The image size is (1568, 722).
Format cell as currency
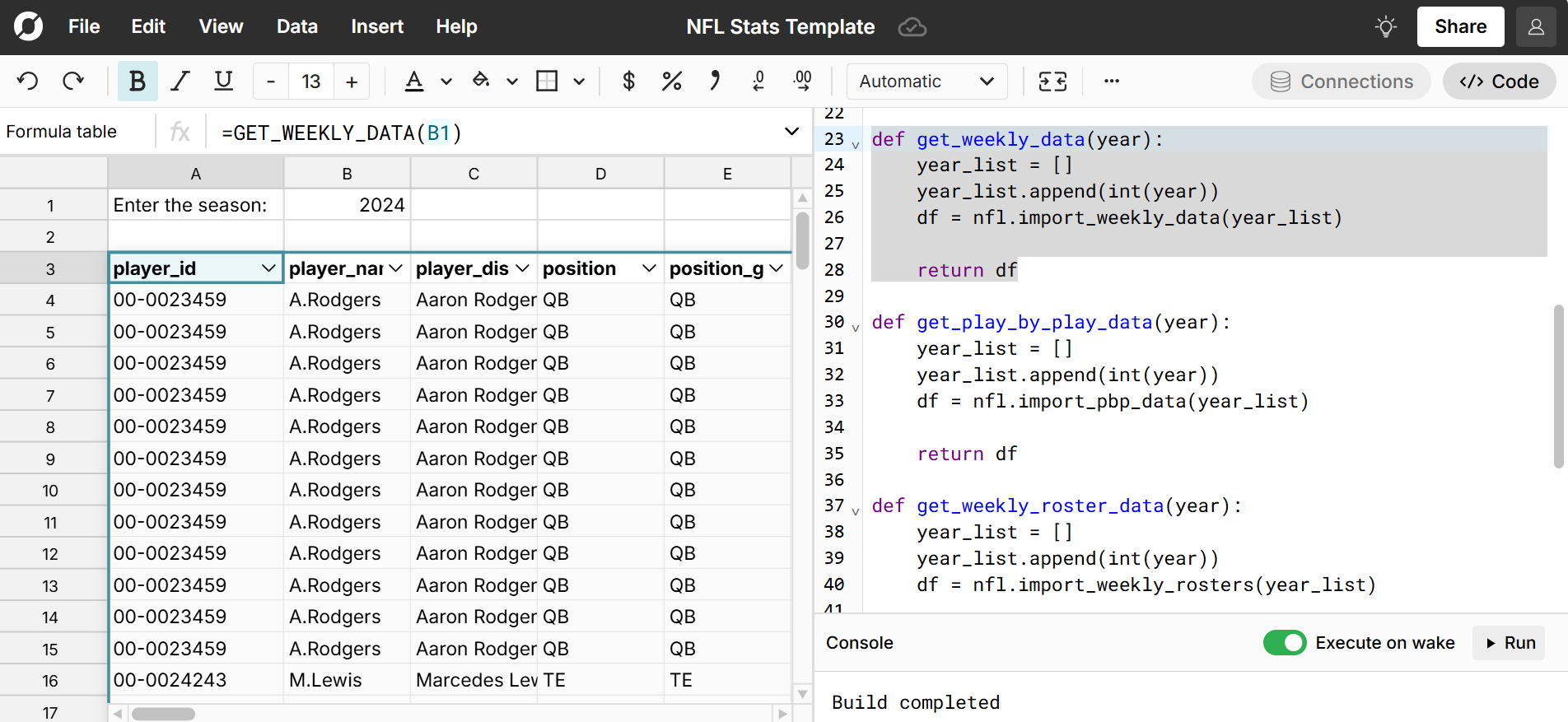628,81
